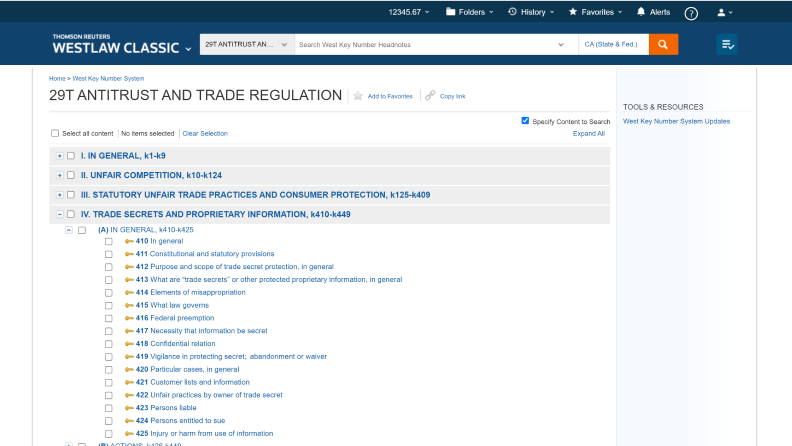Open the History menu
792x446 pixels.
[532, 12]
